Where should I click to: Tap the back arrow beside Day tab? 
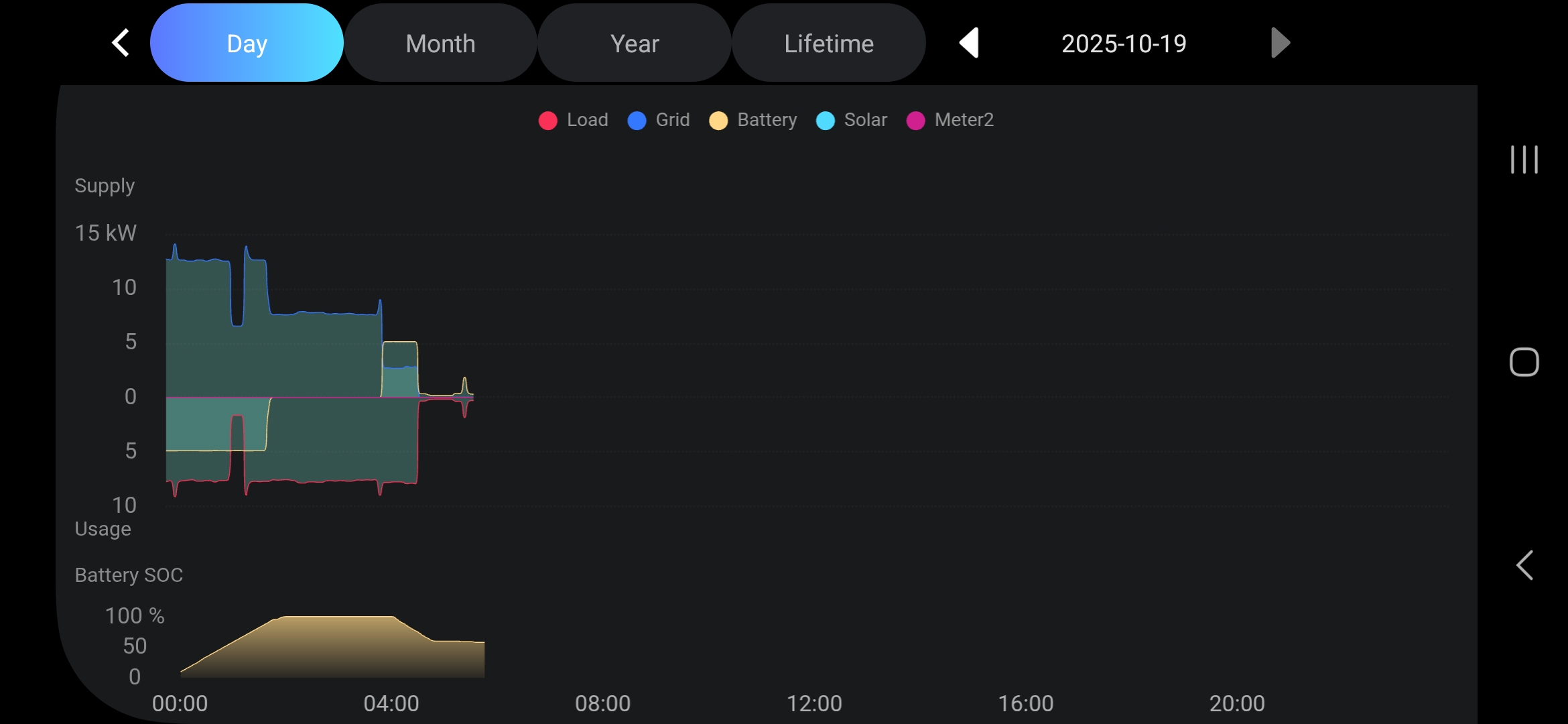121,44
